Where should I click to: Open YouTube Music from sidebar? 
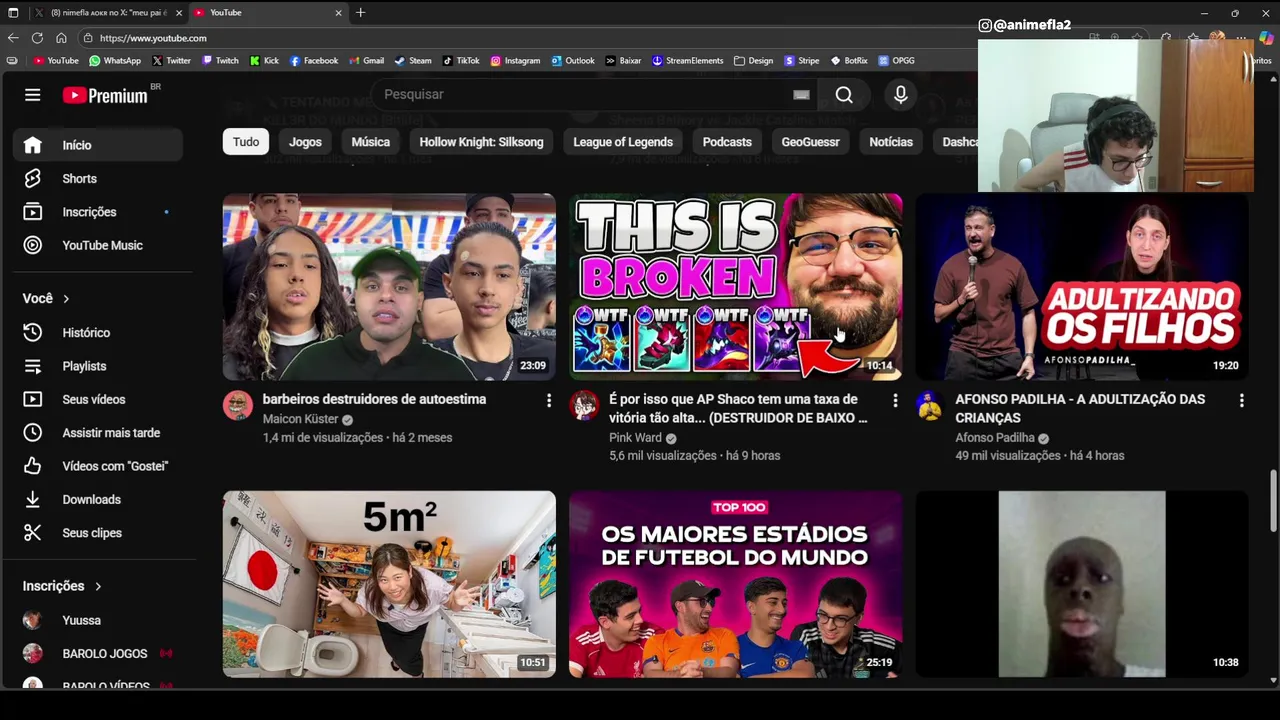[98, 245]
